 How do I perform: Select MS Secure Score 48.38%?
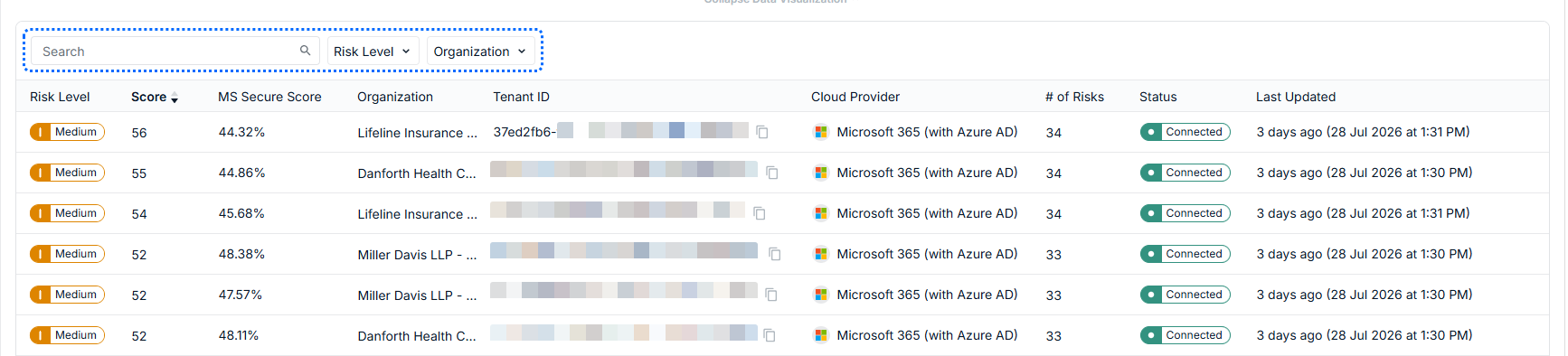click(241, 254)
